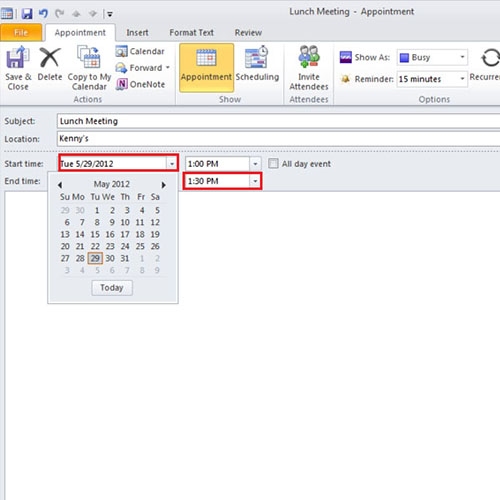This screenshot has height=500, width=500.
Task: Expand the start date dropdown arrow
Action: coord(172,164)
